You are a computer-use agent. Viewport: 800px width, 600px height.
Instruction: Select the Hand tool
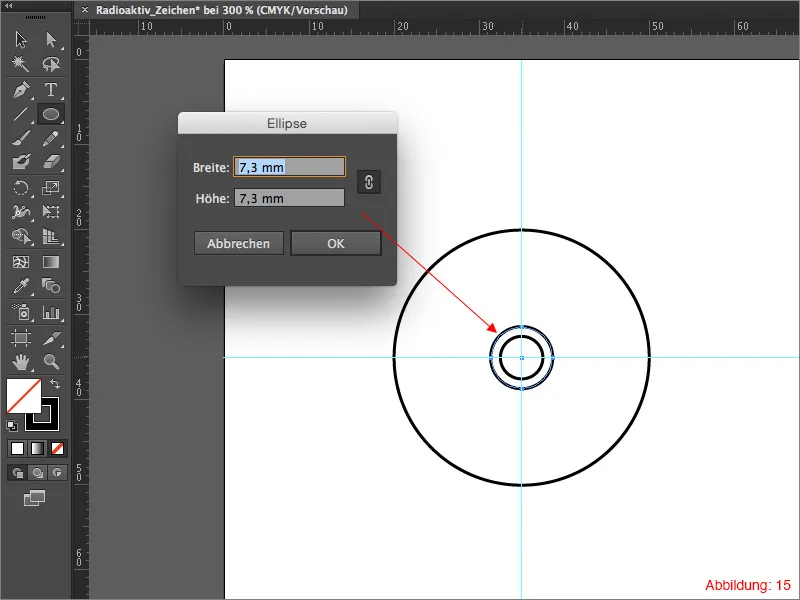click(x=21, y=362)
